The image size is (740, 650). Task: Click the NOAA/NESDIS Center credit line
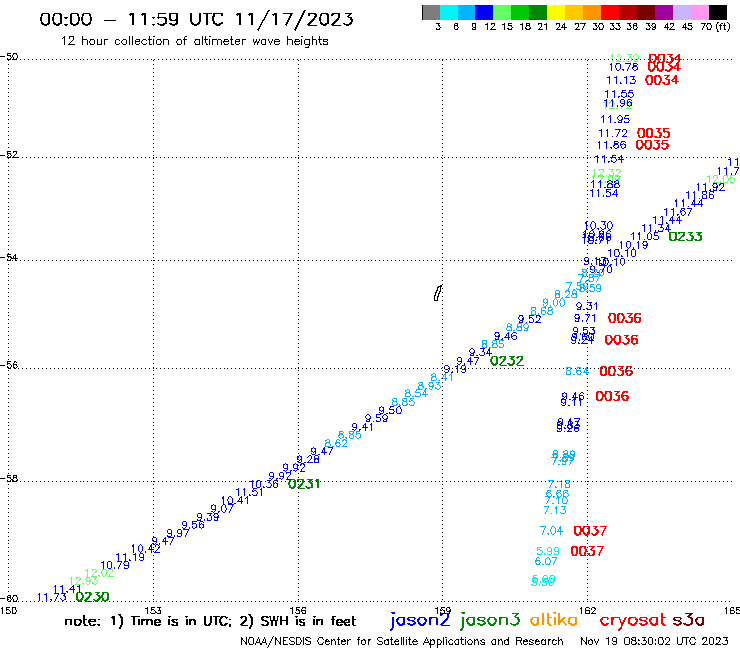click(x=401, y=641)
